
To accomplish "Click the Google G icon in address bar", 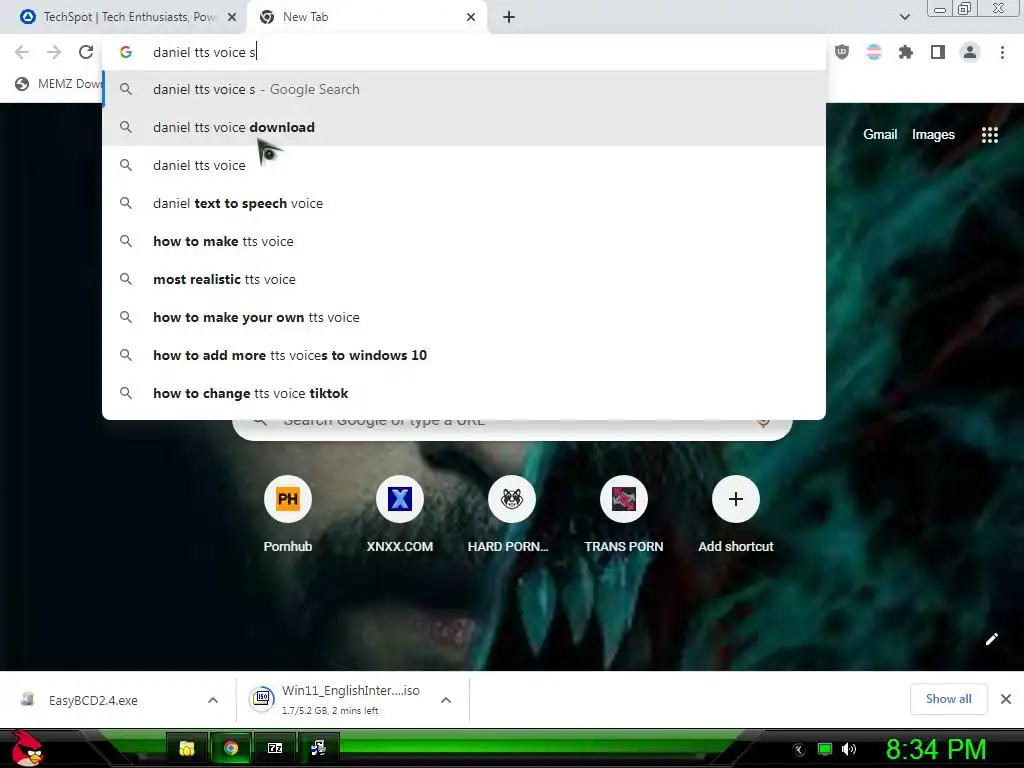I will [126, 52].
